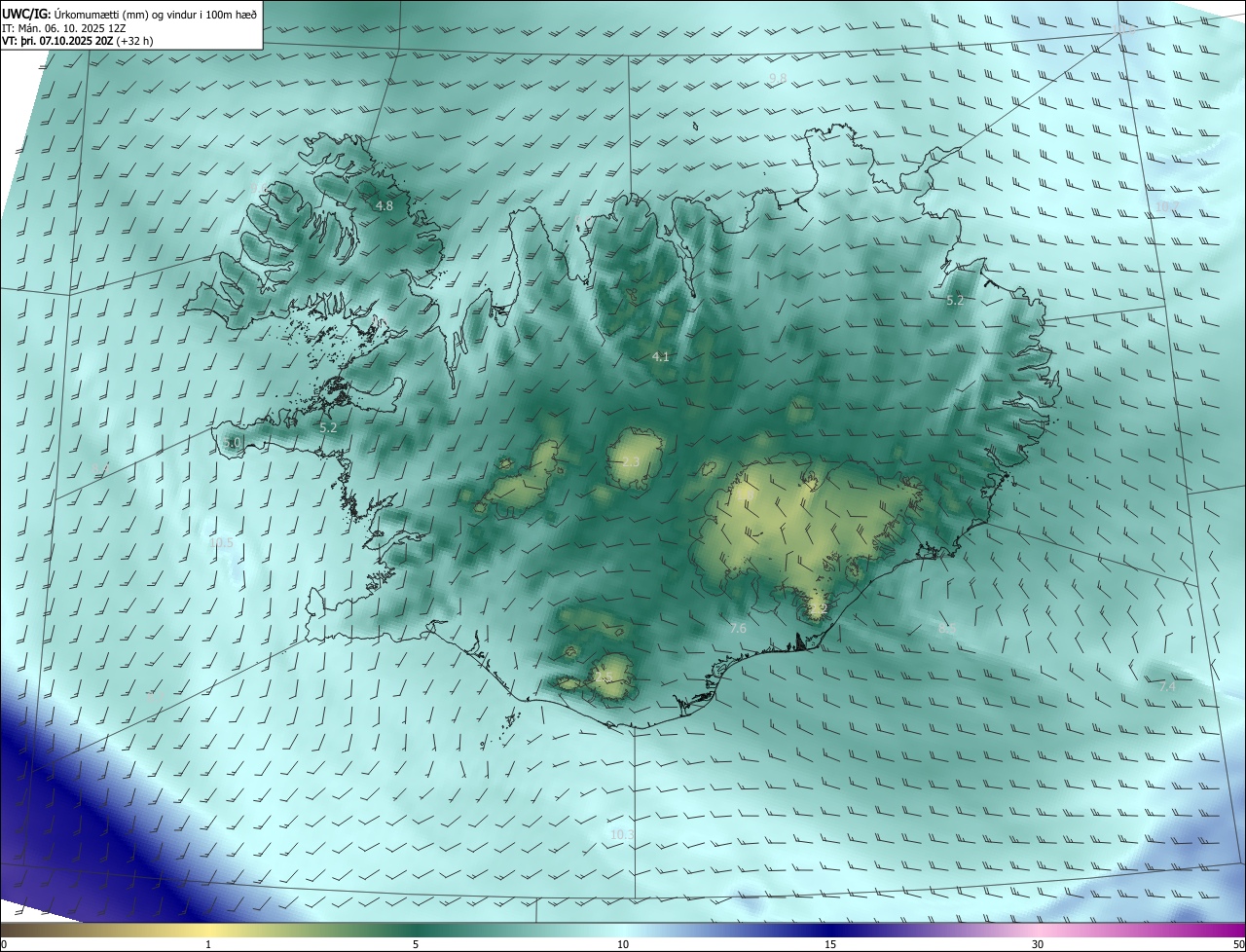Click the 5.0 value on the map

tap(232, 443)
